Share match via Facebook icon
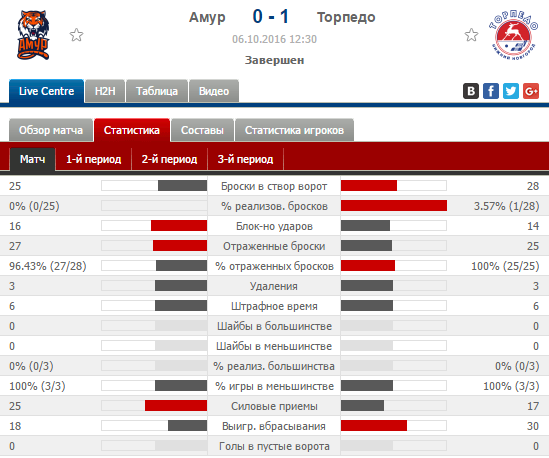 491,91
